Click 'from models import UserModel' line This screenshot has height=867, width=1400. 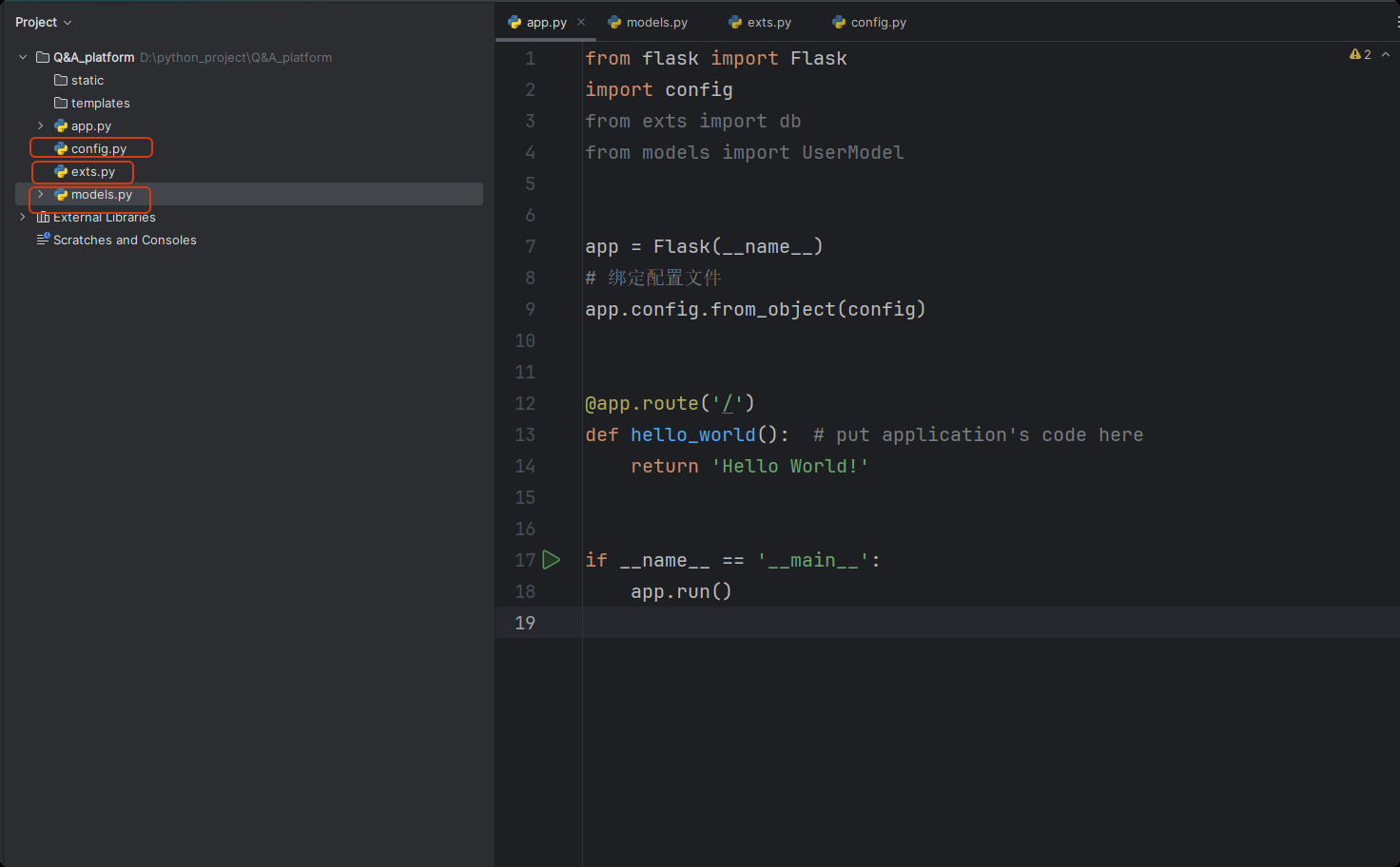tap(745, 152)
